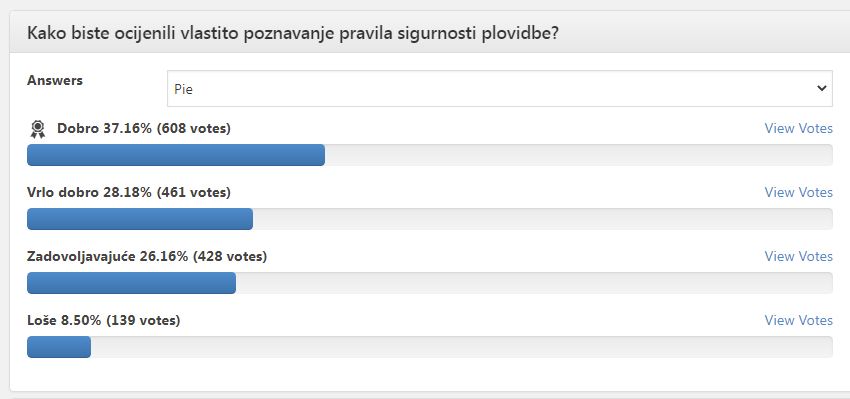View votes for the Dobro answer

[798, 128]
